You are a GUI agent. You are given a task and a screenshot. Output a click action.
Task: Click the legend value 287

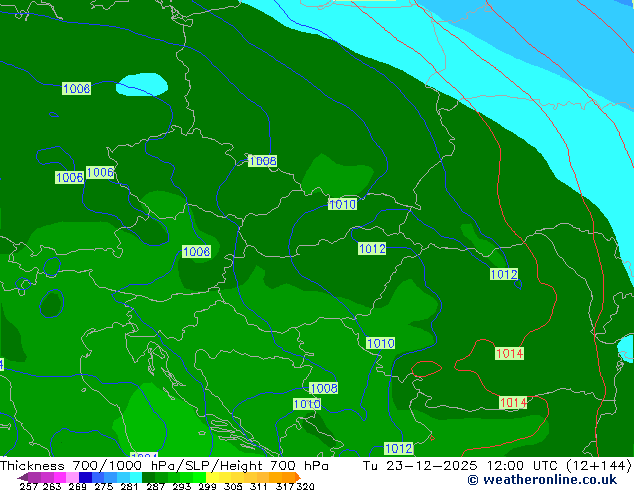(155, 486)
